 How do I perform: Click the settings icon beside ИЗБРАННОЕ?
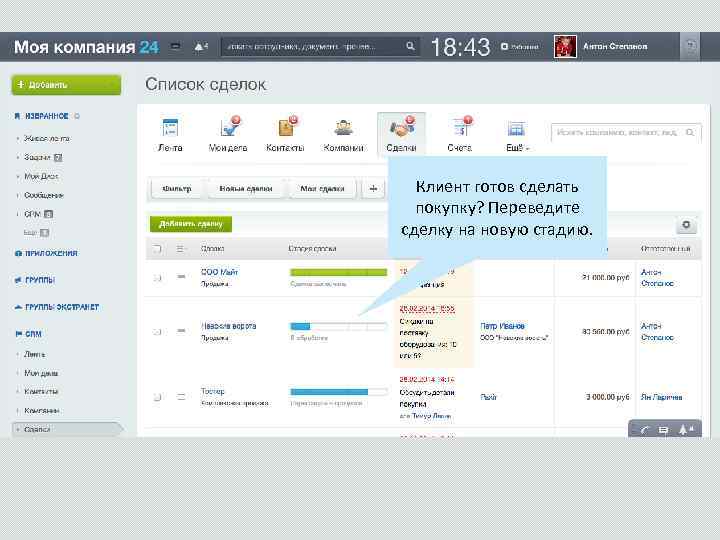tap(77, 116)
